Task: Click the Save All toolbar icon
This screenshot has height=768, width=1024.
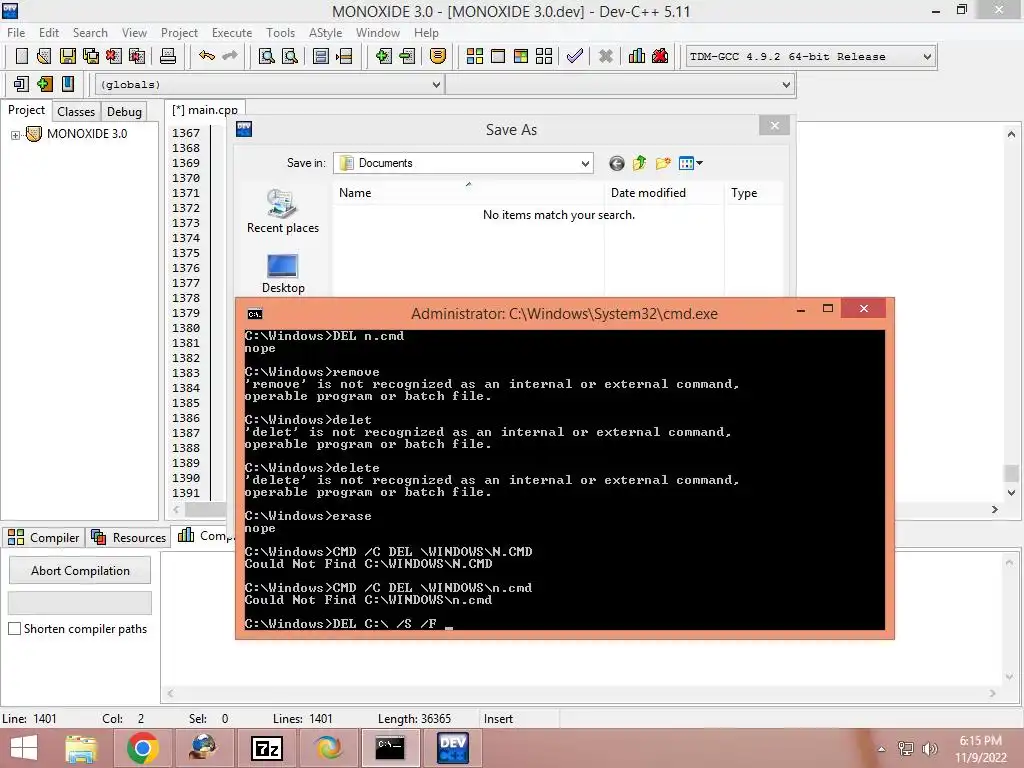Action: click(91, 56)
